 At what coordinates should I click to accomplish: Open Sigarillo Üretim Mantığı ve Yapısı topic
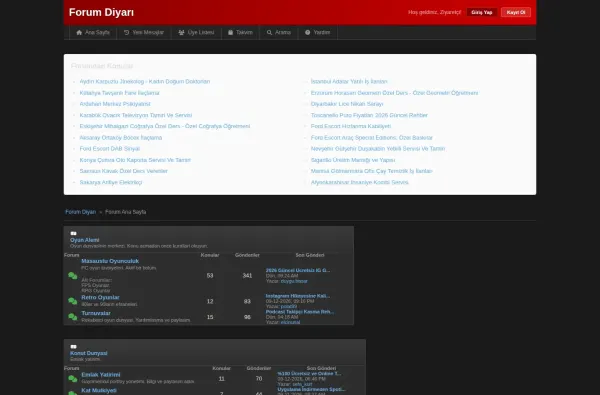pyautogui.click(x=353, y=160)
